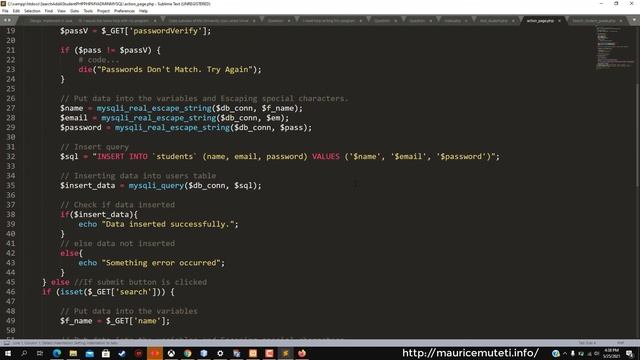Open File Explorer from the taskbar
Viewport: 640px width, 360px height.
click(73, 353)
